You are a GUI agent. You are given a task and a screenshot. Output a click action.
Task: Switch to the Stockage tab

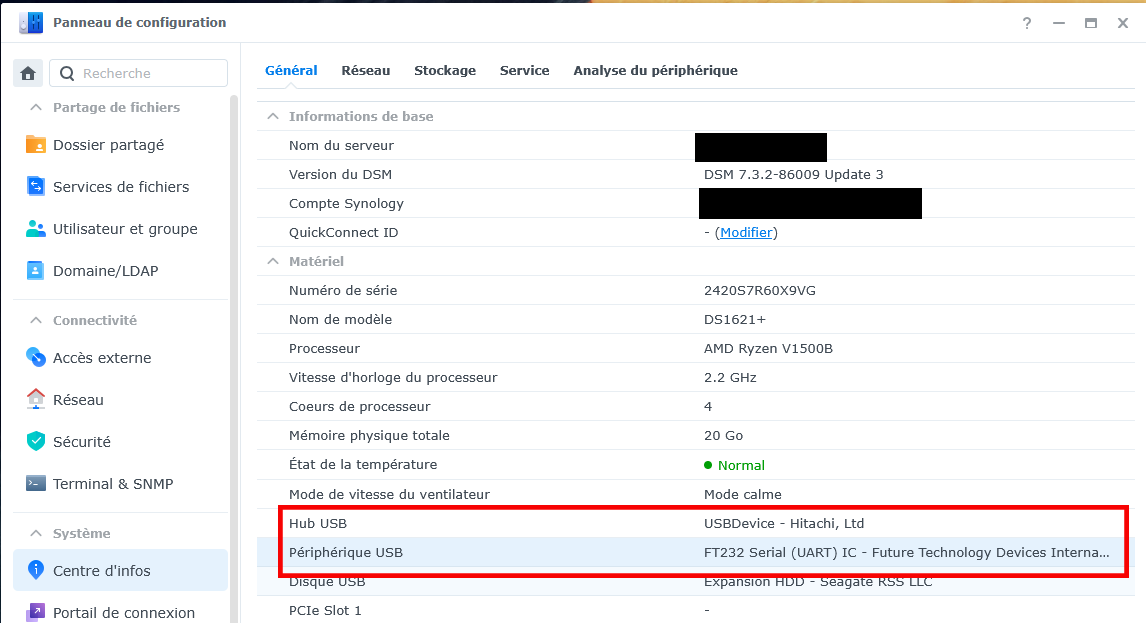click(x=444, y=70)
